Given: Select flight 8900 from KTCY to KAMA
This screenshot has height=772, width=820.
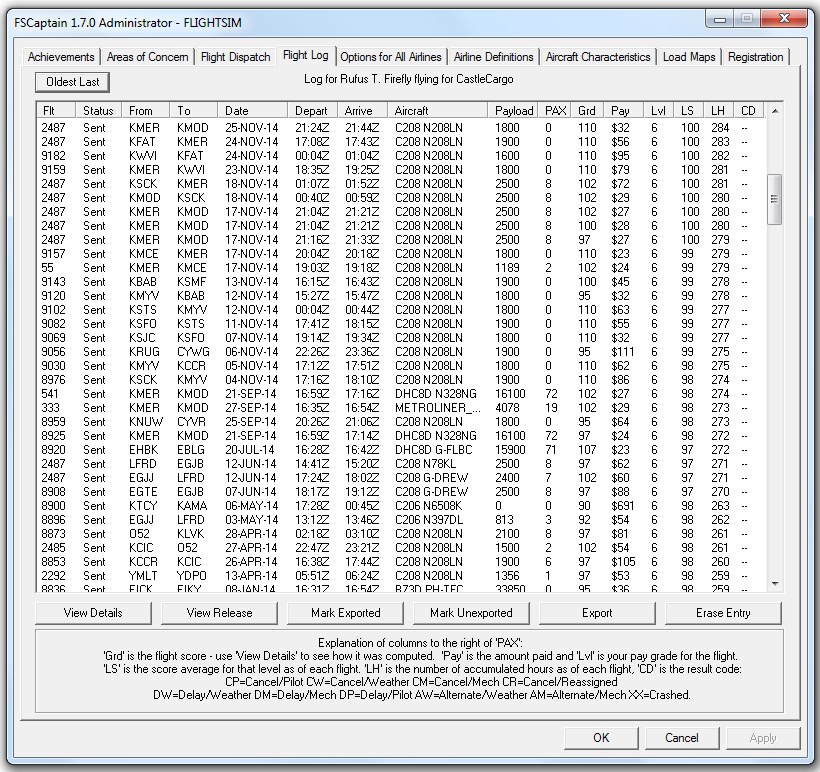Looking at the screenshot, I should pyautogui.click(x=401, y=506).
